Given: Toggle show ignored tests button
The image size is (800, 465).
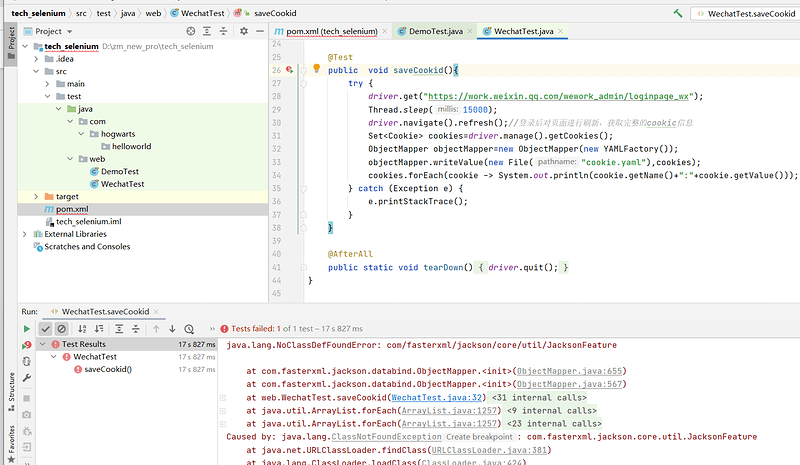Looking at the screenshot, I should [x=62, y=329].
